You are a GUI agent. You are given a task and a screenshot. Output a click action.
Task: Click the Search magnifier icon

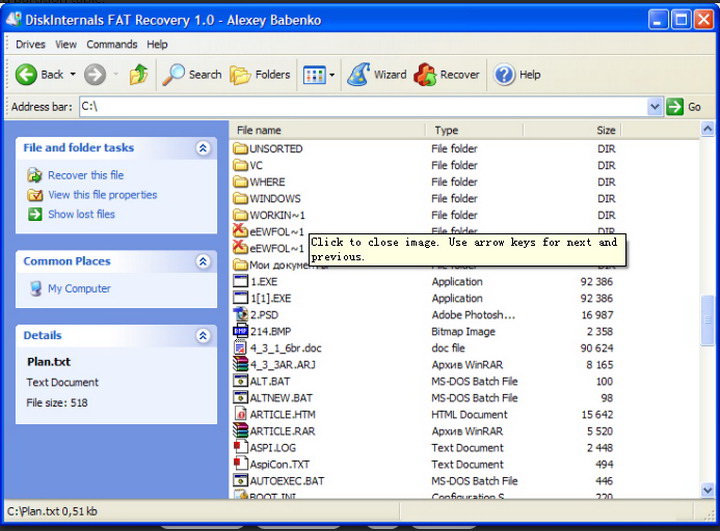(x=174, y=74)
